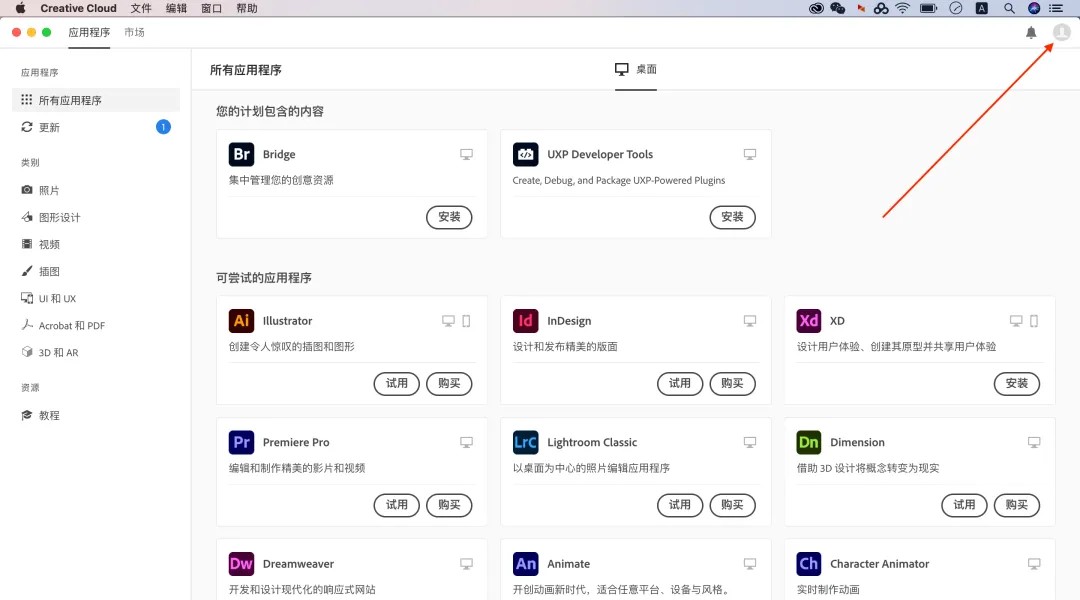Click the cube icon beside 3D 和 AR
This screenshot has height=600, width=1080.
point(27,352)
